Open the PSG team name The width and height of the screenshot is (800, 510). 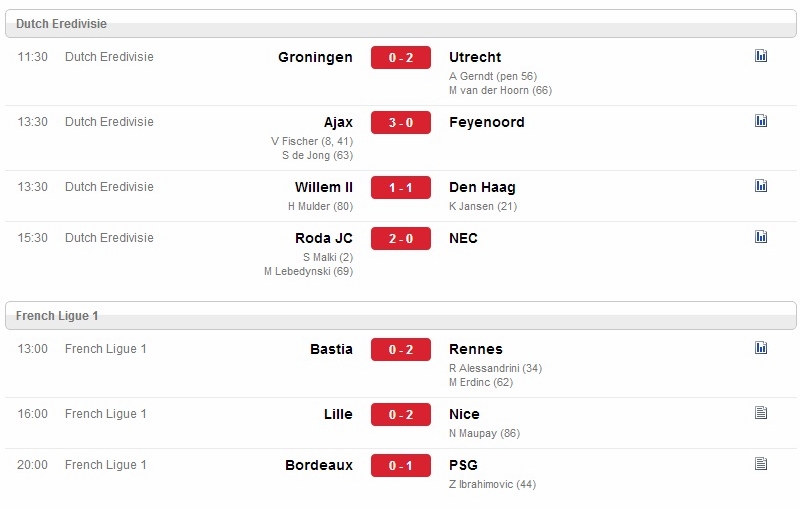click(x=463, y=465)
